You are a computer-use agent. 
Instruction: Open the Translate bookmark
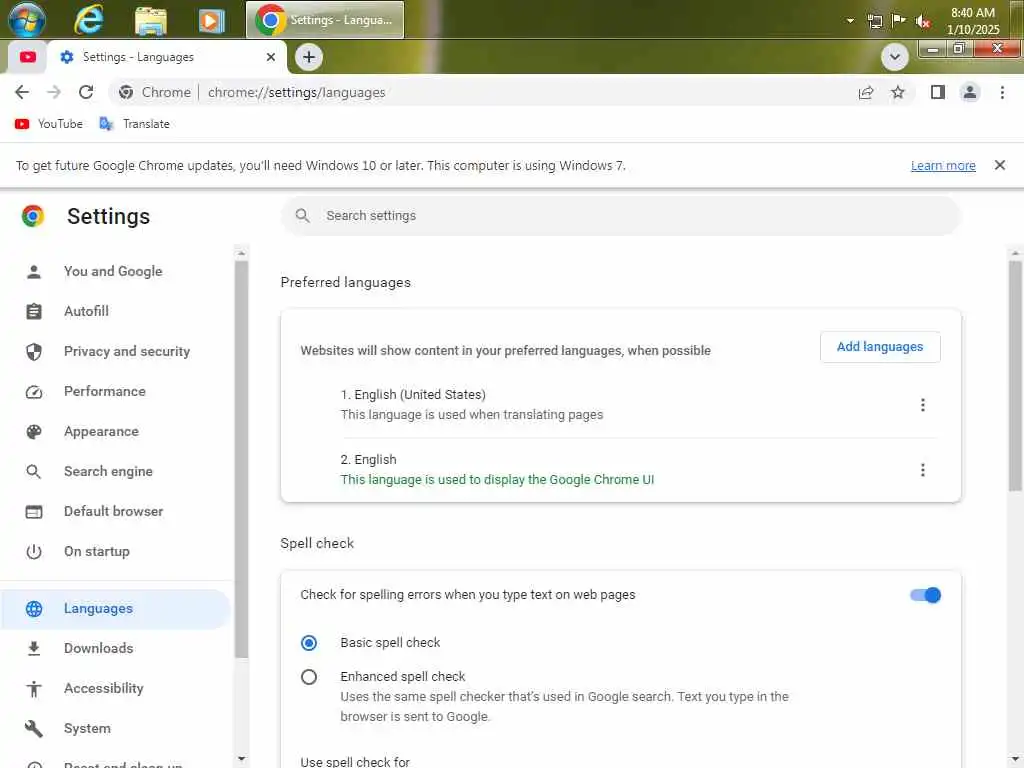[x=135, y=123]
